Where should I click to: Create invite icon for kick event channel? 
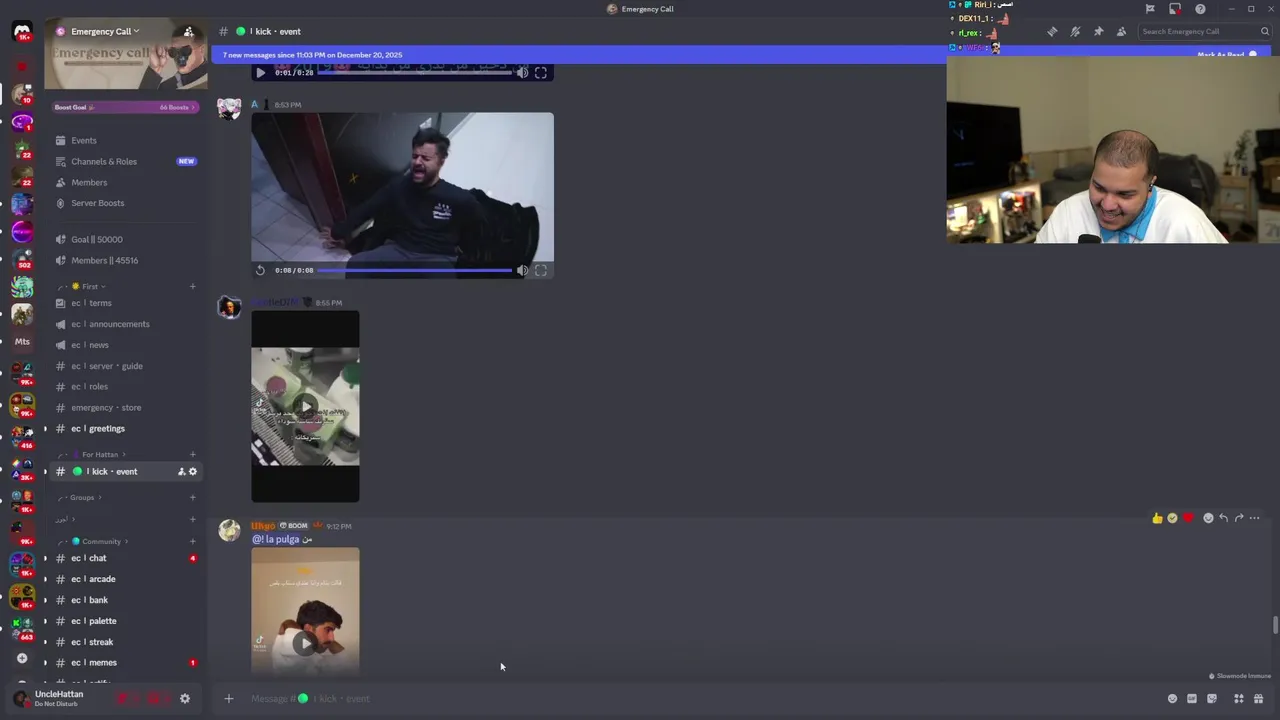pos(181,471)
